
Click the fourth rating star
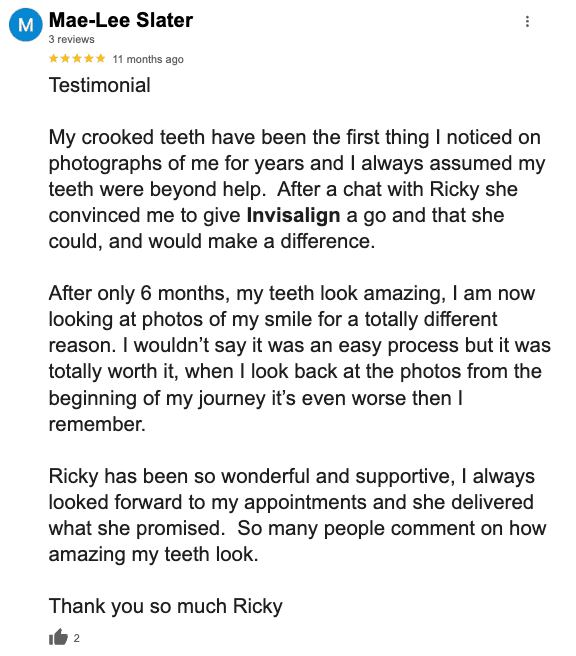point(89,59)
